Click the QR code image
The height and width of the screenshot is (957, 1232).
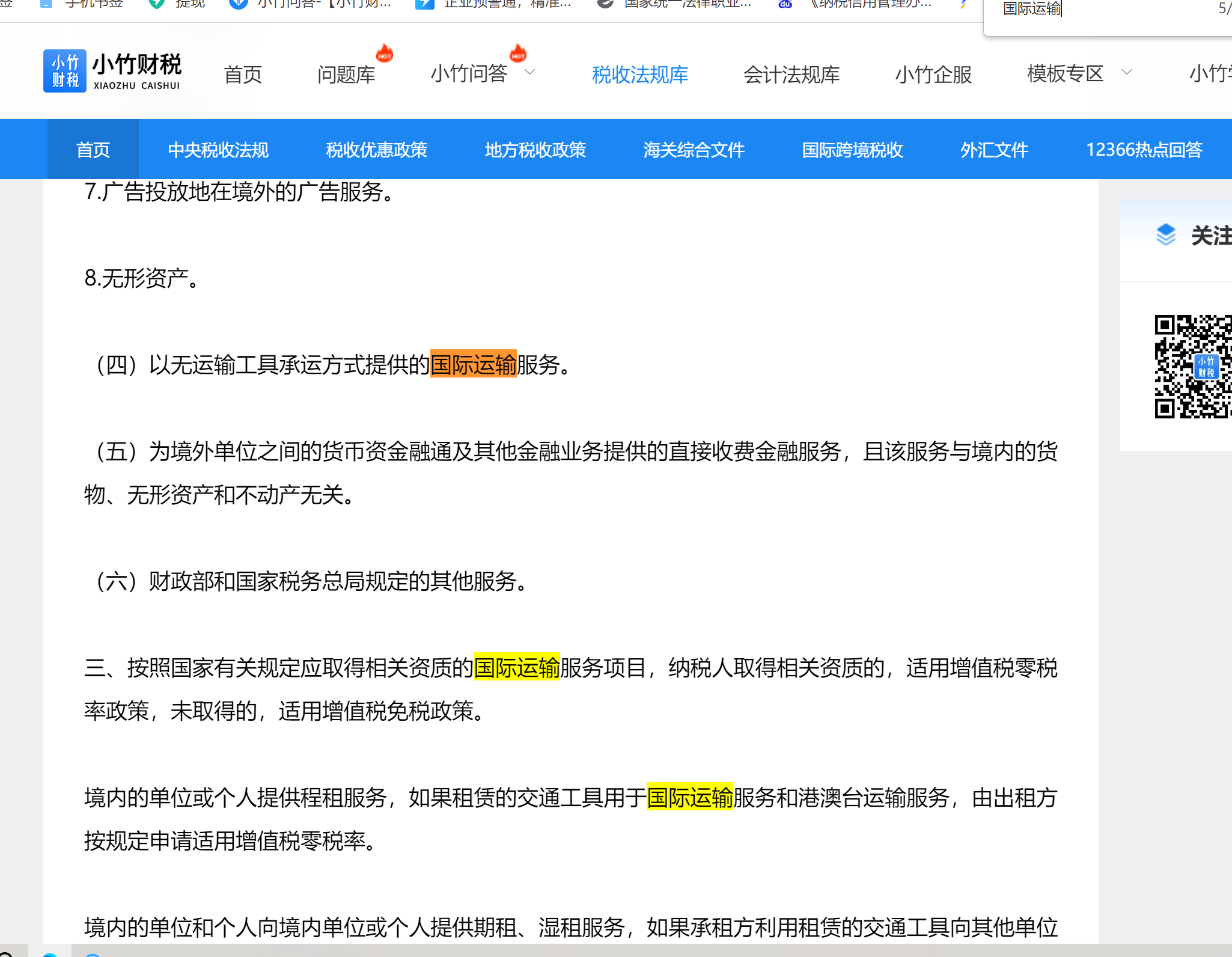[1192, 366]
